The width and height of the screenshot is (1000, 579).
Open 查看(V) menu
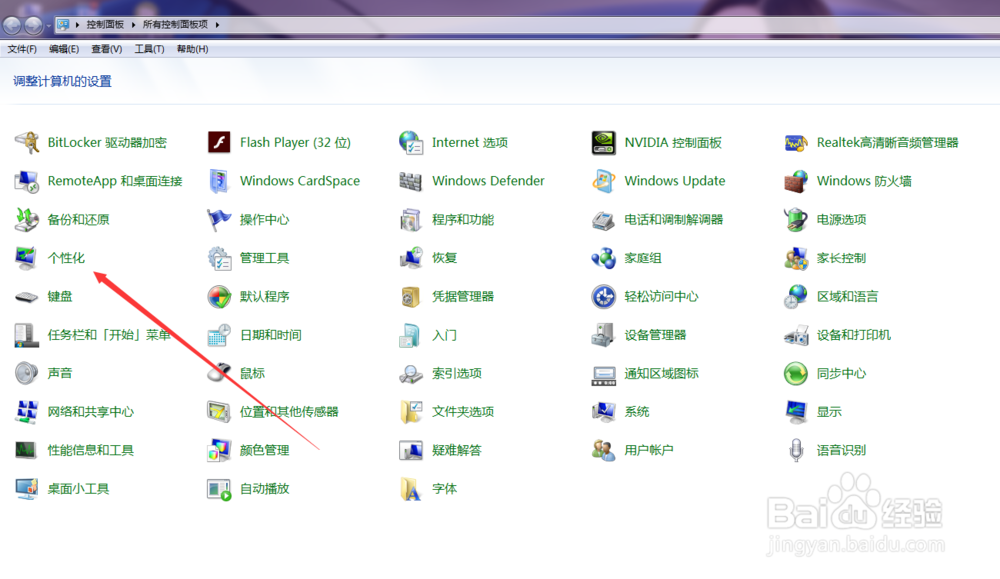(x=107, y=49)
